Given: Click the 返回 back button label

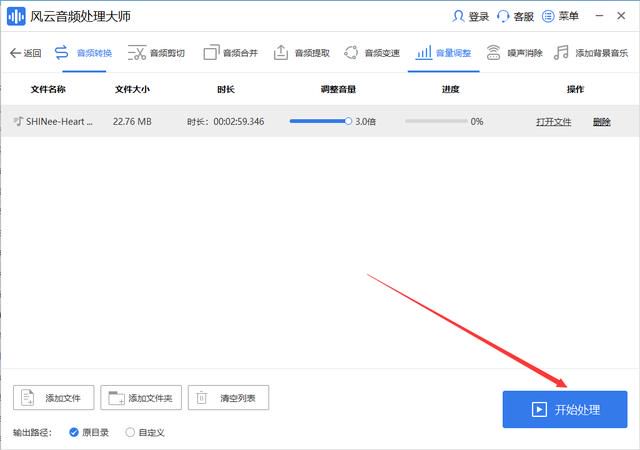Looking at the screenshot, I should tap(32, 53).
